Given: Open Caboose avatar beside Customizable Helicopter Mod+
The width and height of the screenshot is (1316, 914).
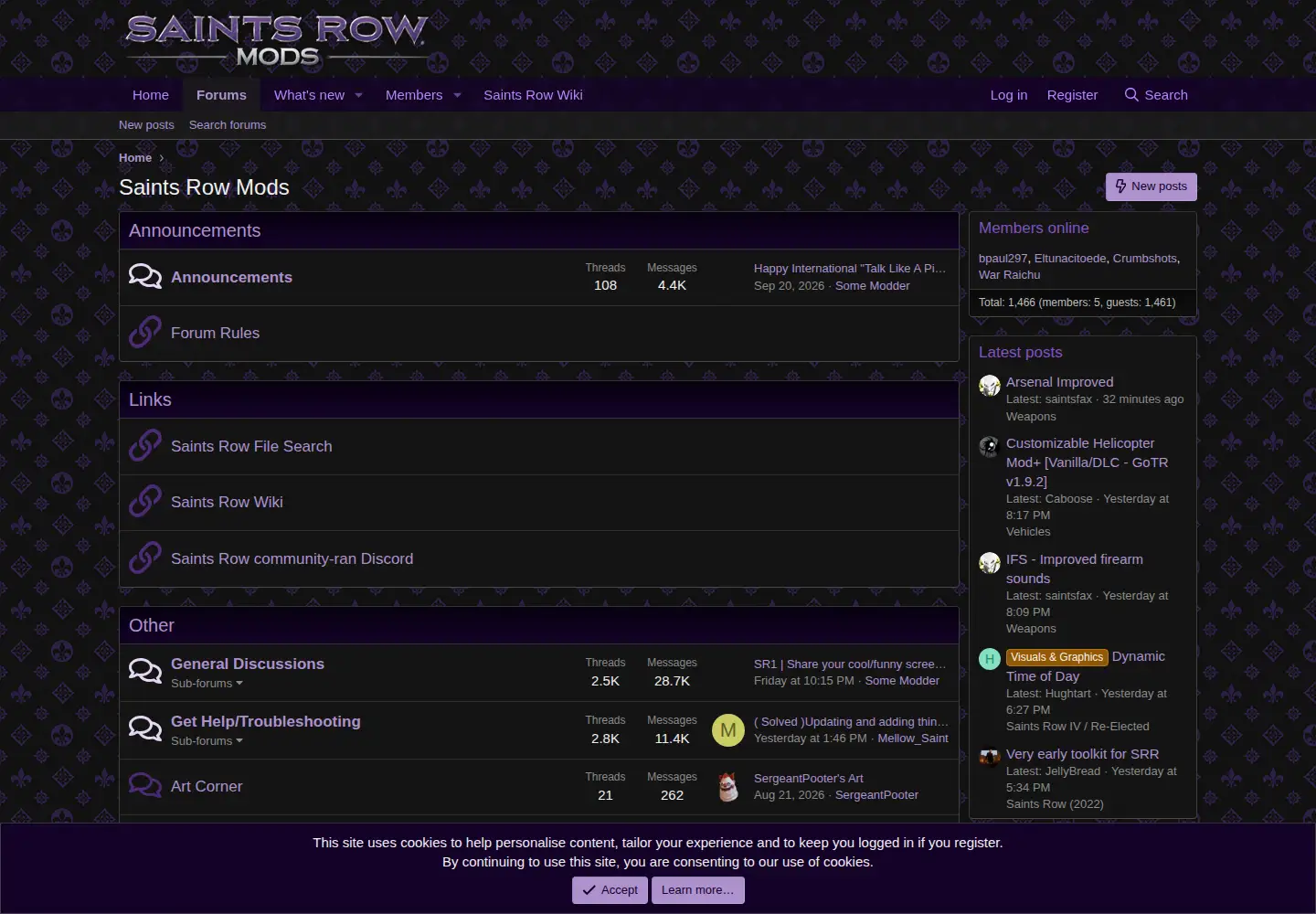Looking at the screenshot, I should point(990,447).
